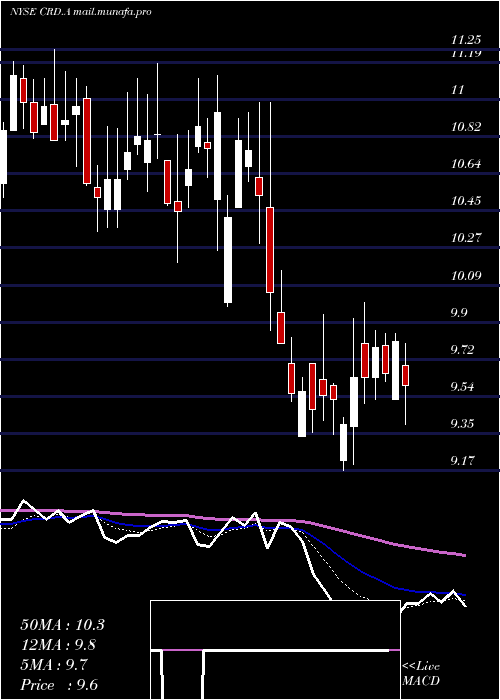Click the 10.45 price label

pos(466,201)
